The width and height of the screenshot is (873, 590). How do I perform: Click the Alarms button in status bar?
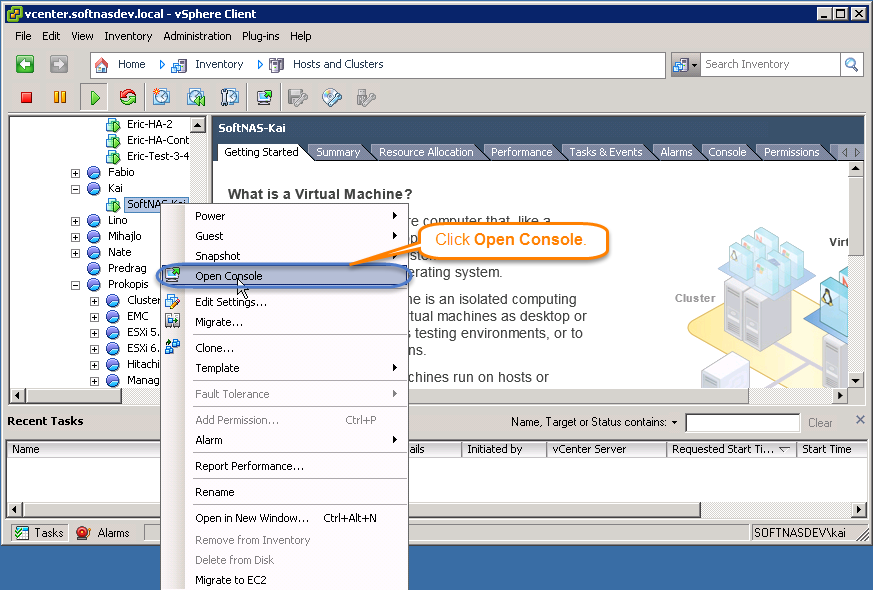coord(104,533)
